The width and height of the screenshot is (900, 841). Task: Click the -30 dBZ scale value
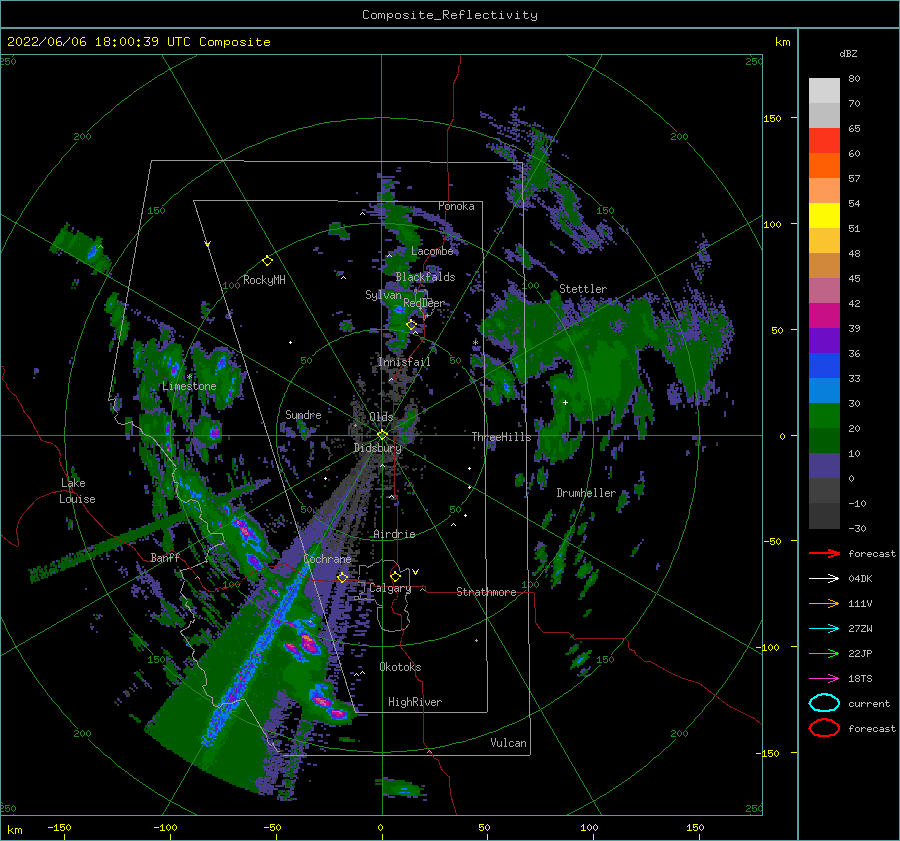click(x=857, y=528)
